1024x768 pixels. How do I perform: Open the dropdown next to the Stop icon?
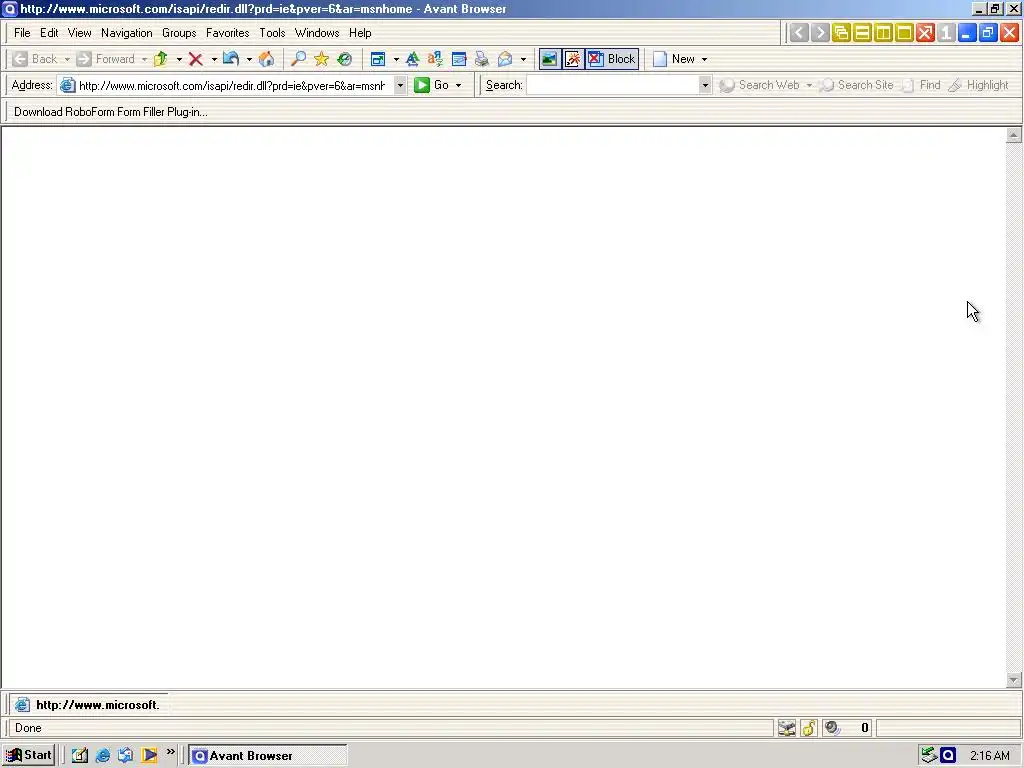click(214, 59)
